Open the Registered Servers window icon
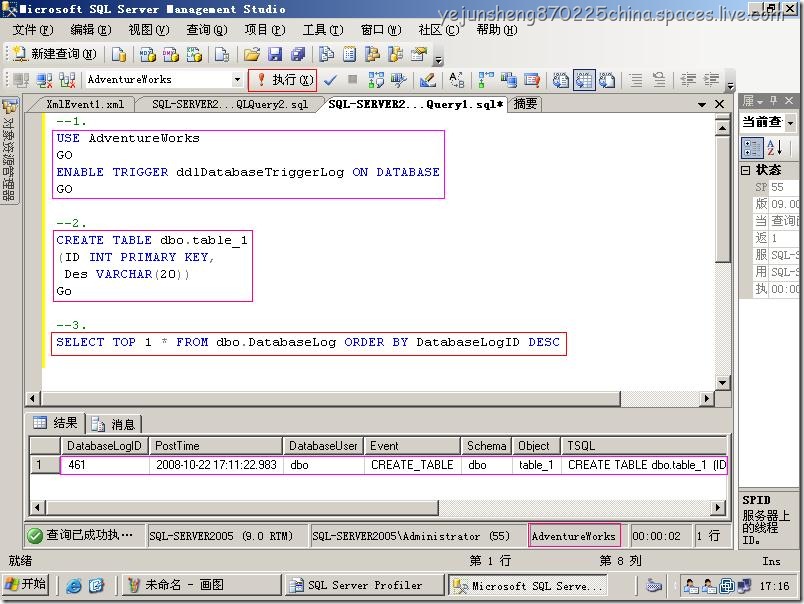This screenshot has width=804, height=604. click(x=326, y=54)
